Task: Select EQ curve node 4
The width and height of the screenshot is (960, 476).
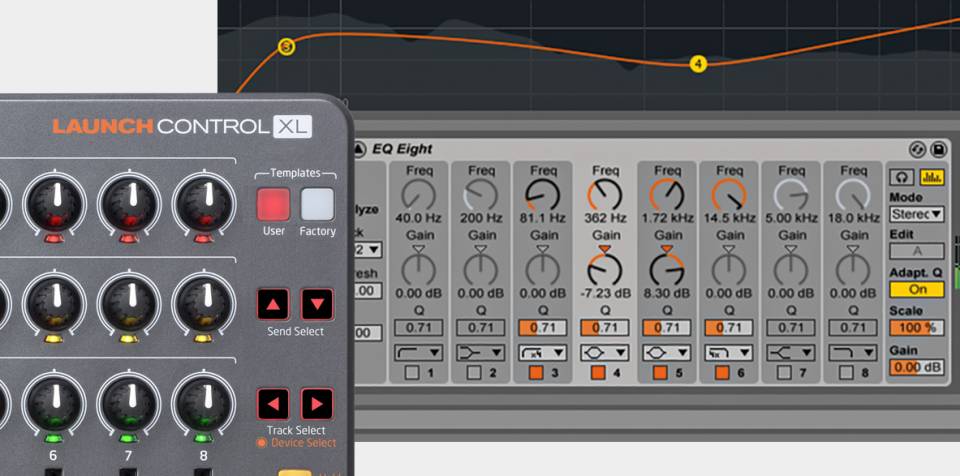Action: (x=698, y=63)
